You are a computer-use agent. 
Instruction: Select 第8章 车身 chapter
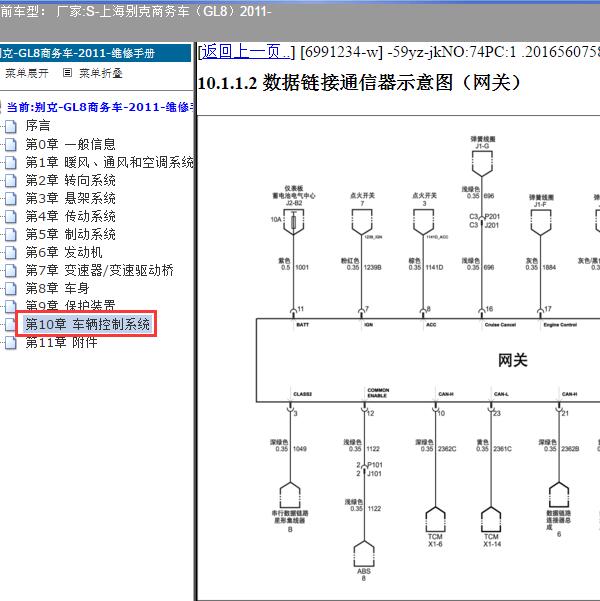[x=57, y=289]
